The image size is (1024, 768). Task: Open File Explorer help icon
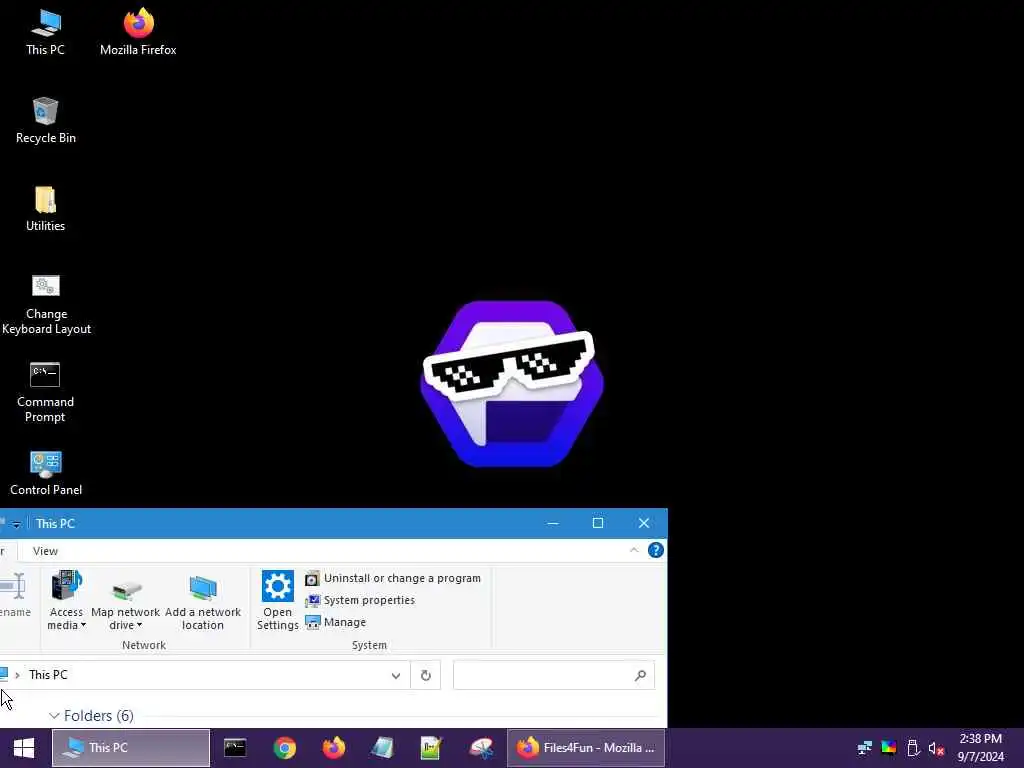tap(656, 551)
